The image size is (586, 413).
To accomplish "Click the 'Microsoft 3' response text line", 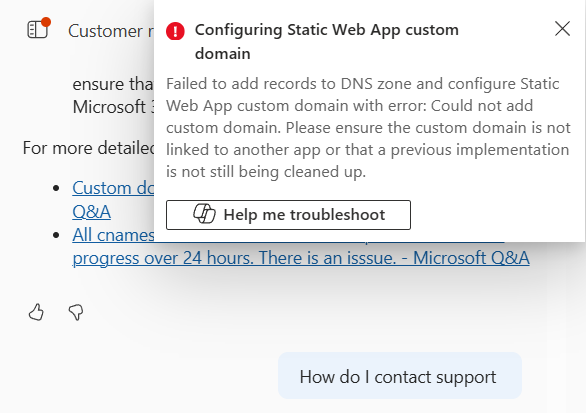I will [113, 107].
